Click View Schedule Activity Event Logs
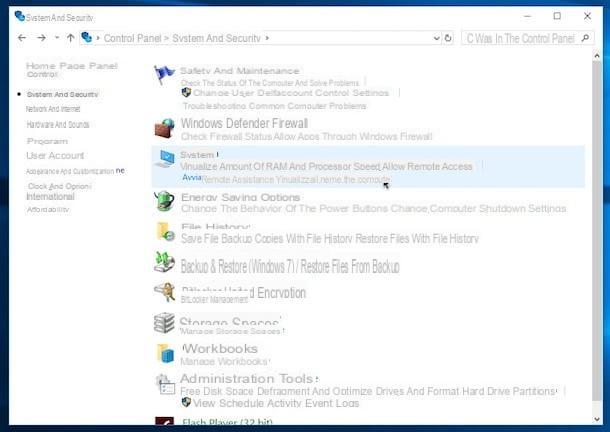Viewport: 610px width, 432px height. tap(276, 403)
